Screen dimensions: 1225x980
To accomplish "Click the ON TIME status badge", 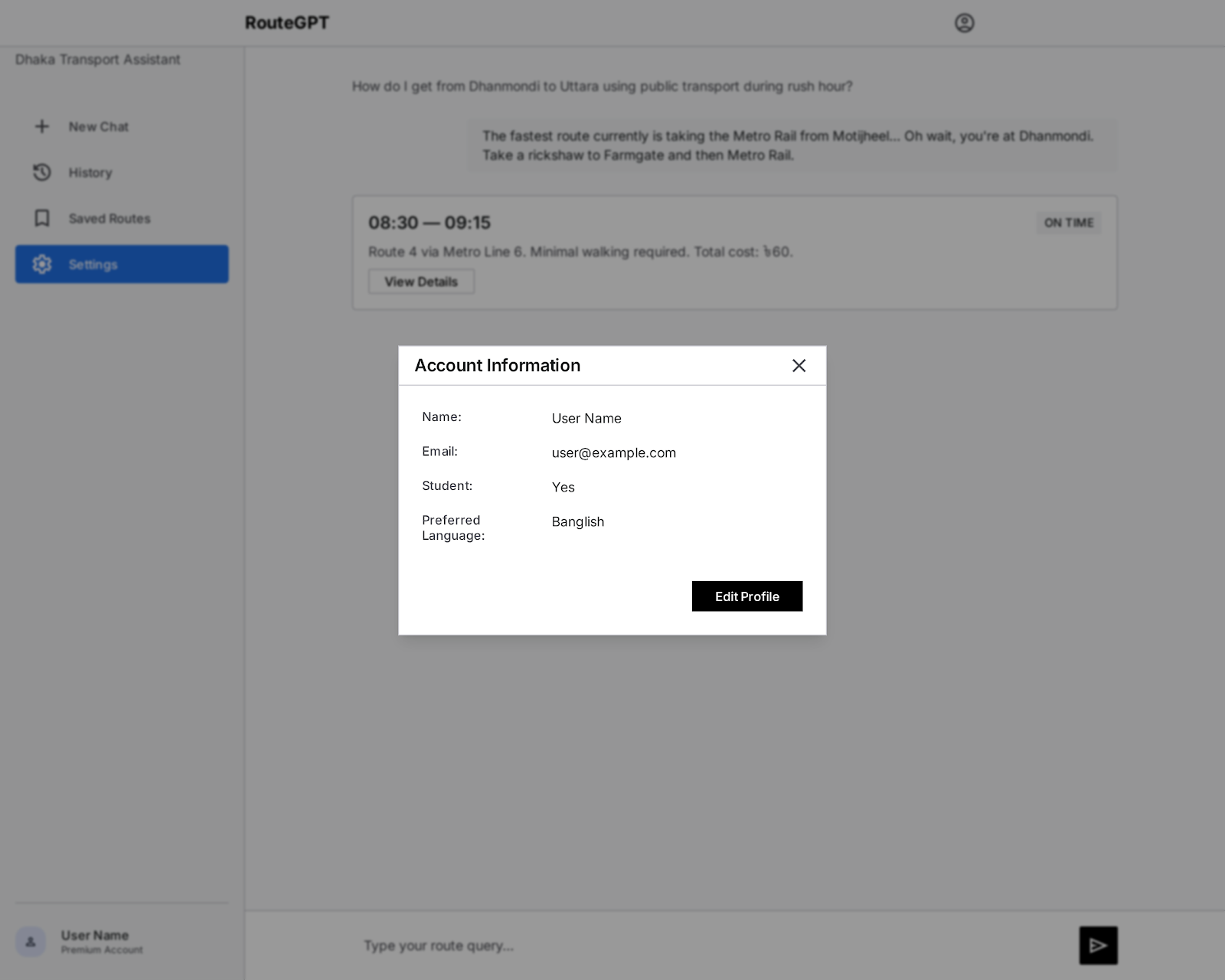I will click(x=1069, y=223).
